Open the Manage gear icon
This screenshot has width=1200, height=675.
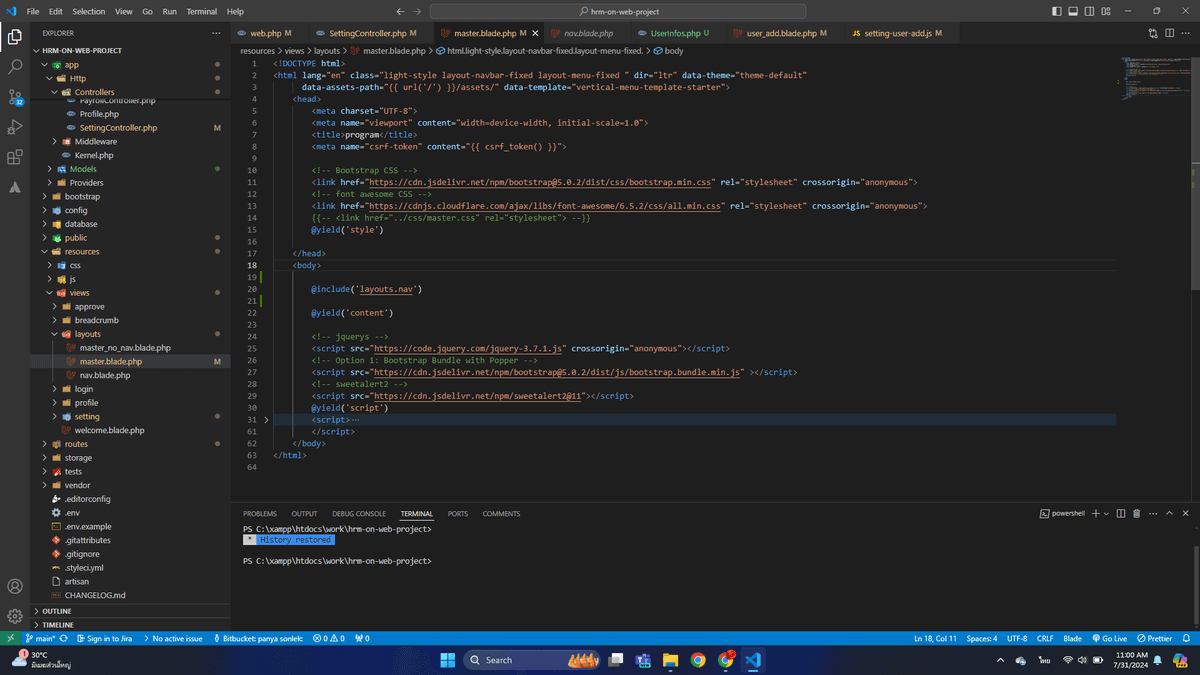pyautogui.click(x=15, y=616)
